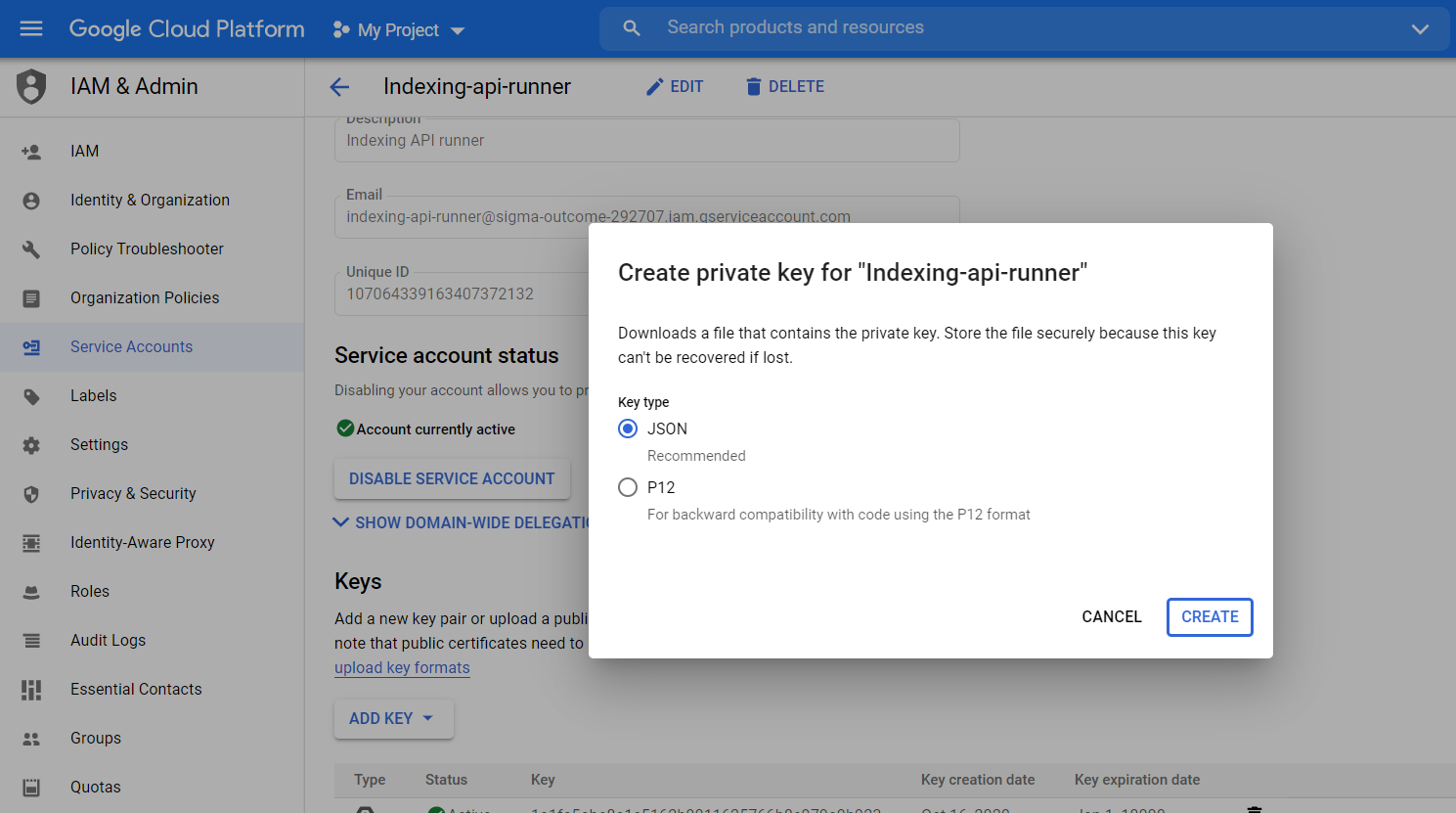1456x813 pixels.
Task: Click the Policy Troubleshooter wrench icon
Action: 31,249
